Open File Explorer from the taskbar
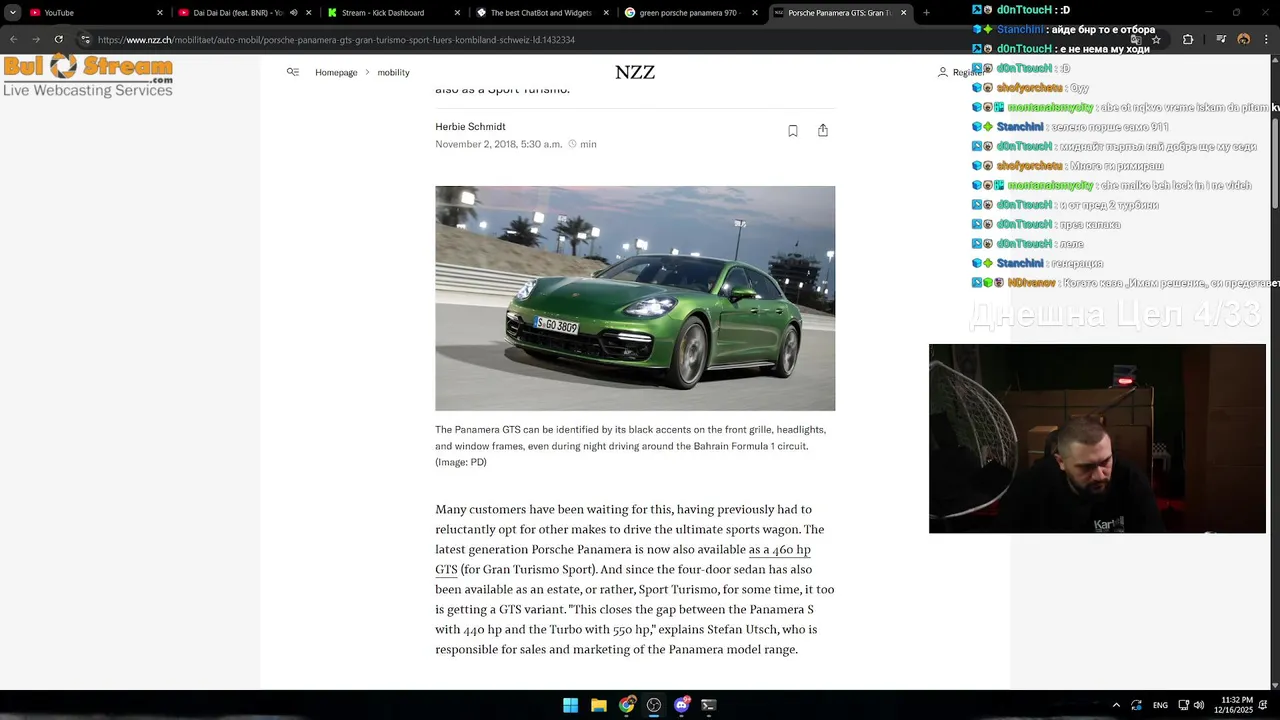This screenshot has height=720, width=1280. [598, 705]
